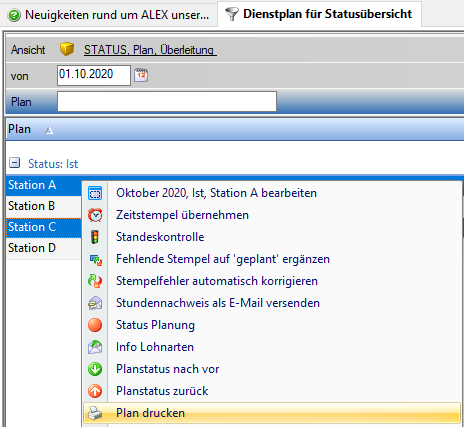Click the von date field showing 01.10.2020

click(x=94, y=75)
